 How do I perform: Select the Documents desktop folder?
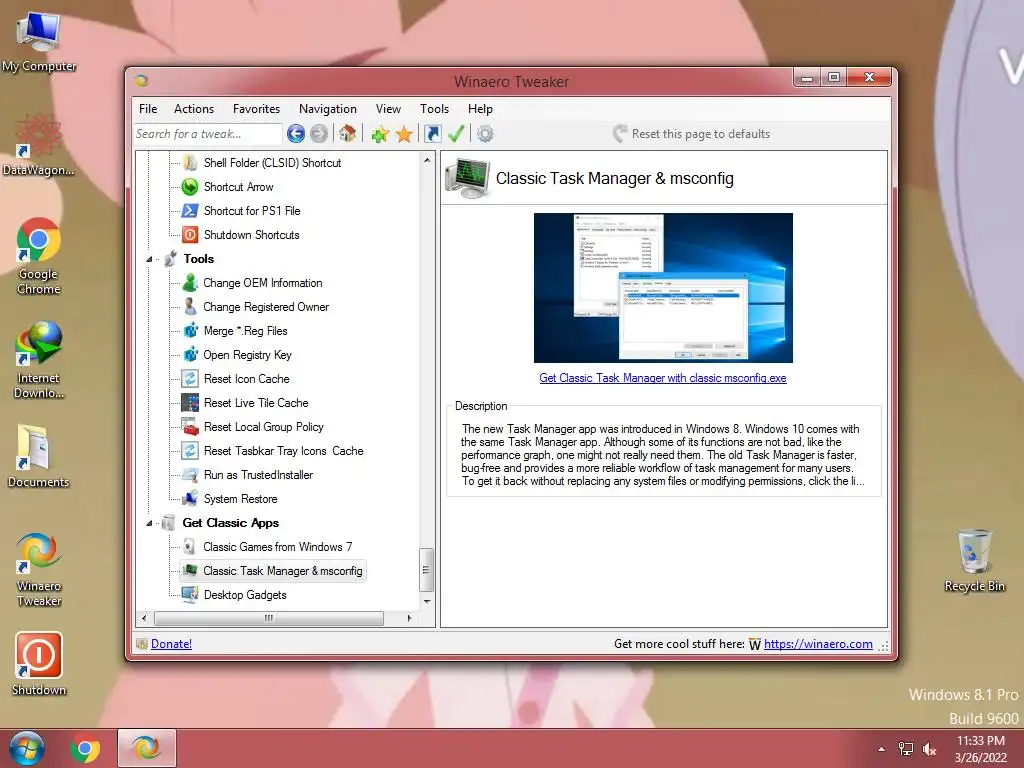(x=39, y=456)
